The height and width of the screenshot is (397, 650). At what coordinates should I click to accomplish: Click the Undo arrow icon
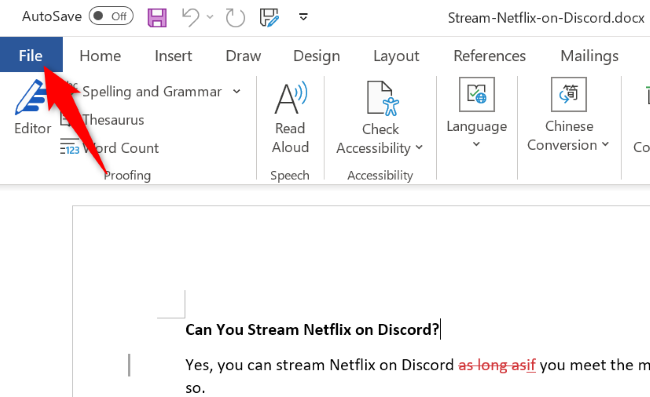(x=190, y=17)
